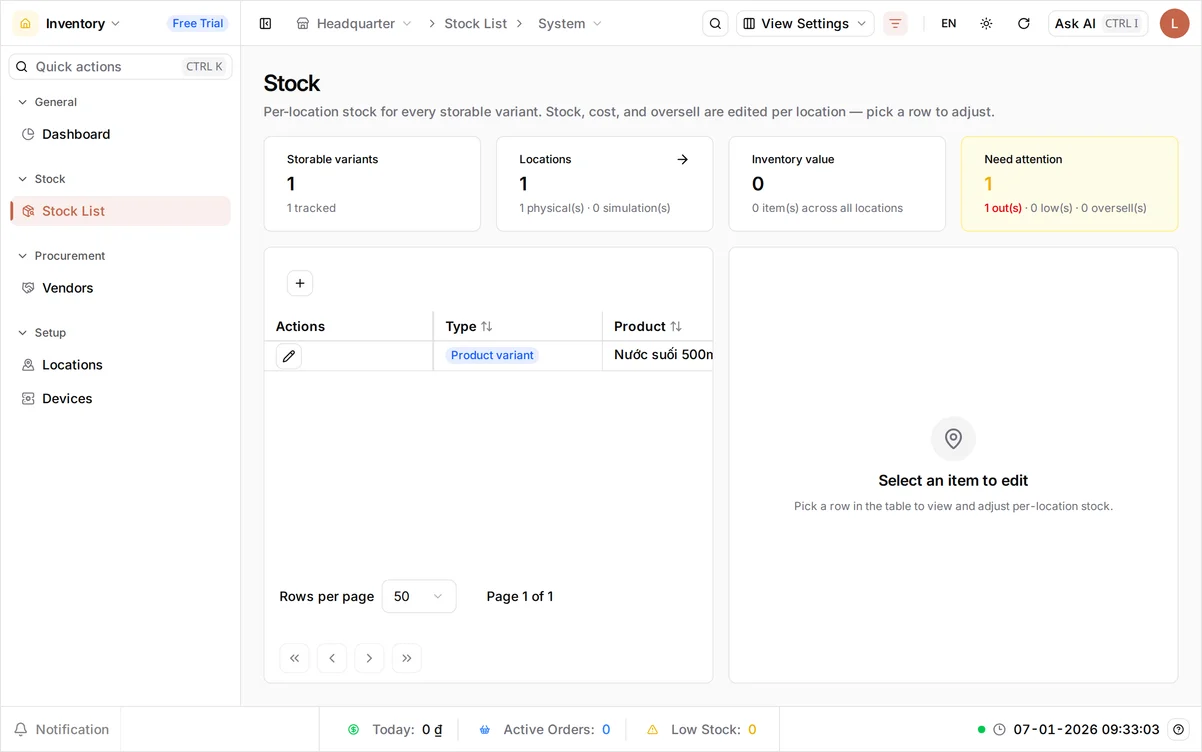Click the Storable variants card
The width and height of the screenshot is (1202, 752).
click(x=372, y=184)
